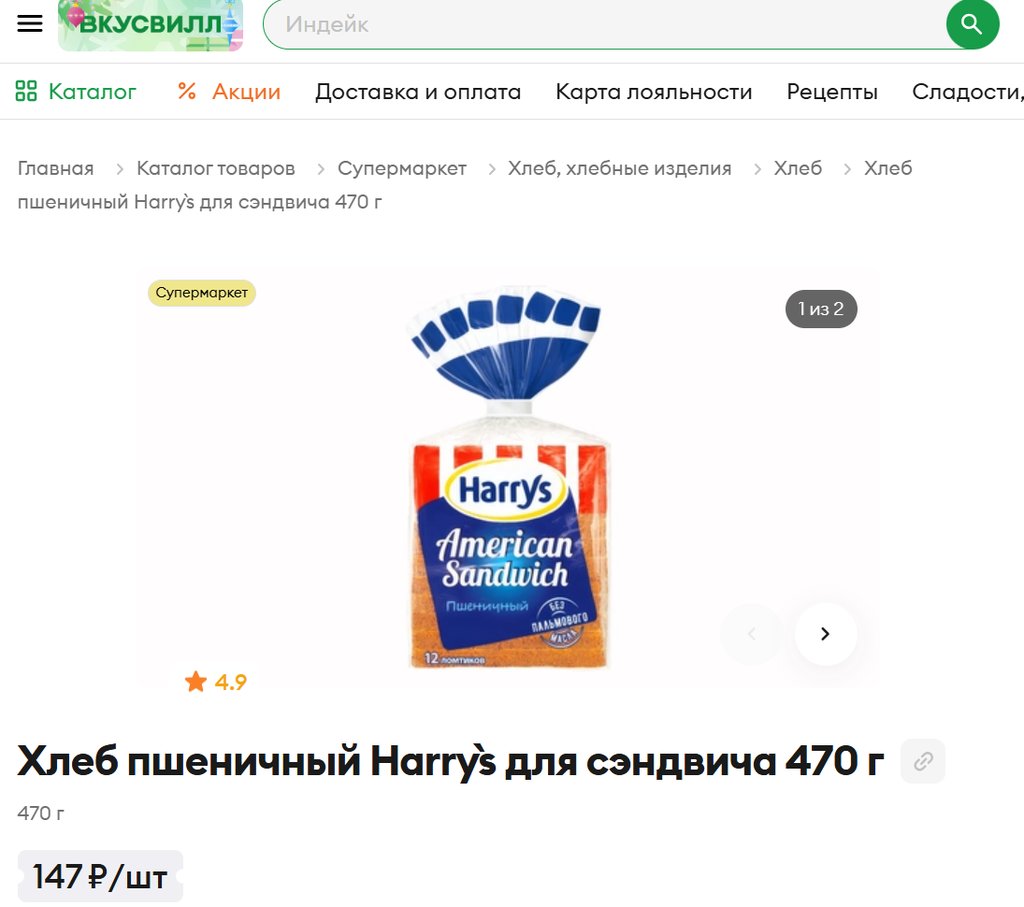Screen dimensions: 1024x907
Task: Show next product image with right arrow
Action: pos(825,633)
